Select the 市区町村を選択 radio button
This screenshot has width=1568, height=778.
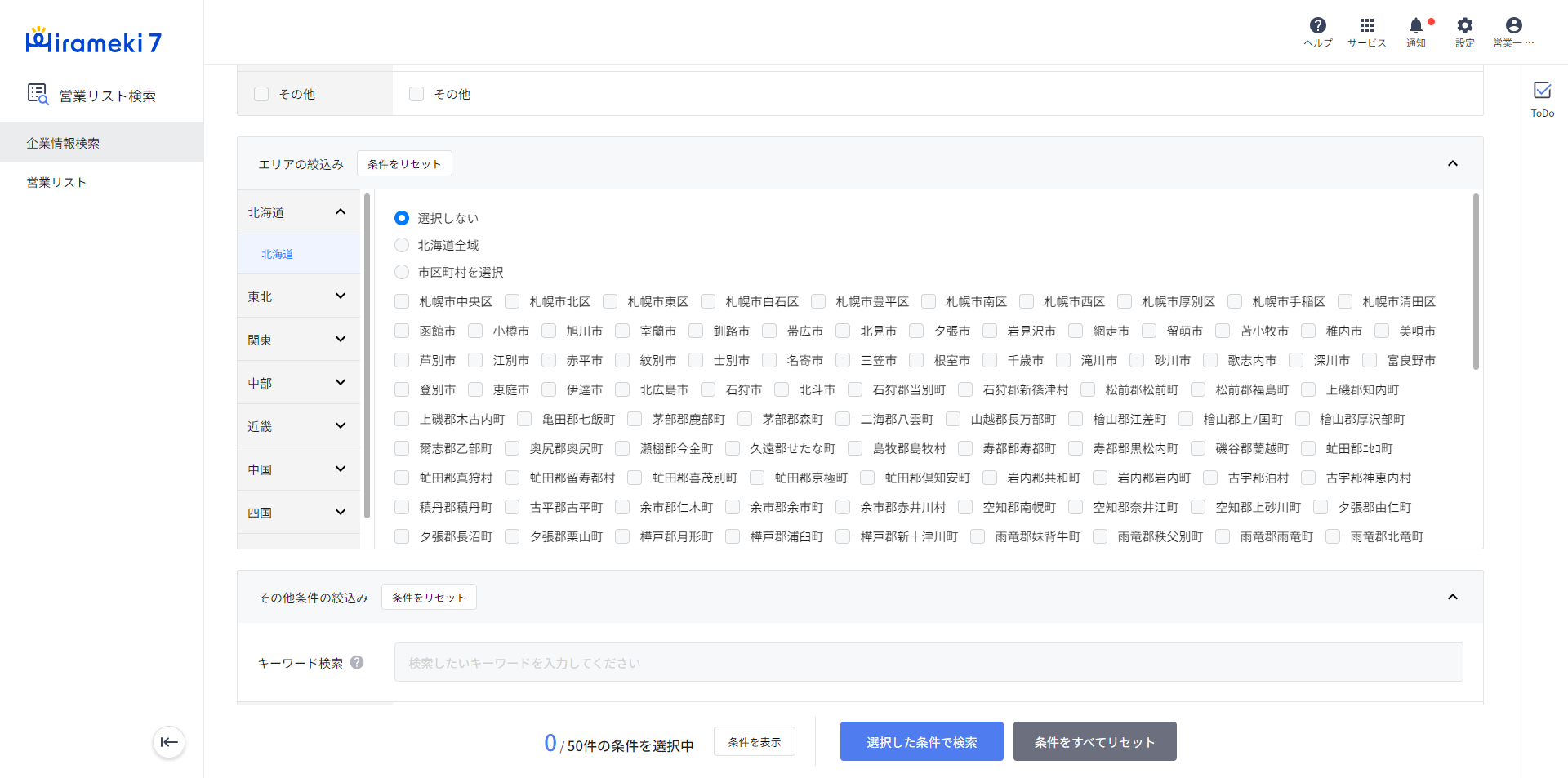click(402, 272)
